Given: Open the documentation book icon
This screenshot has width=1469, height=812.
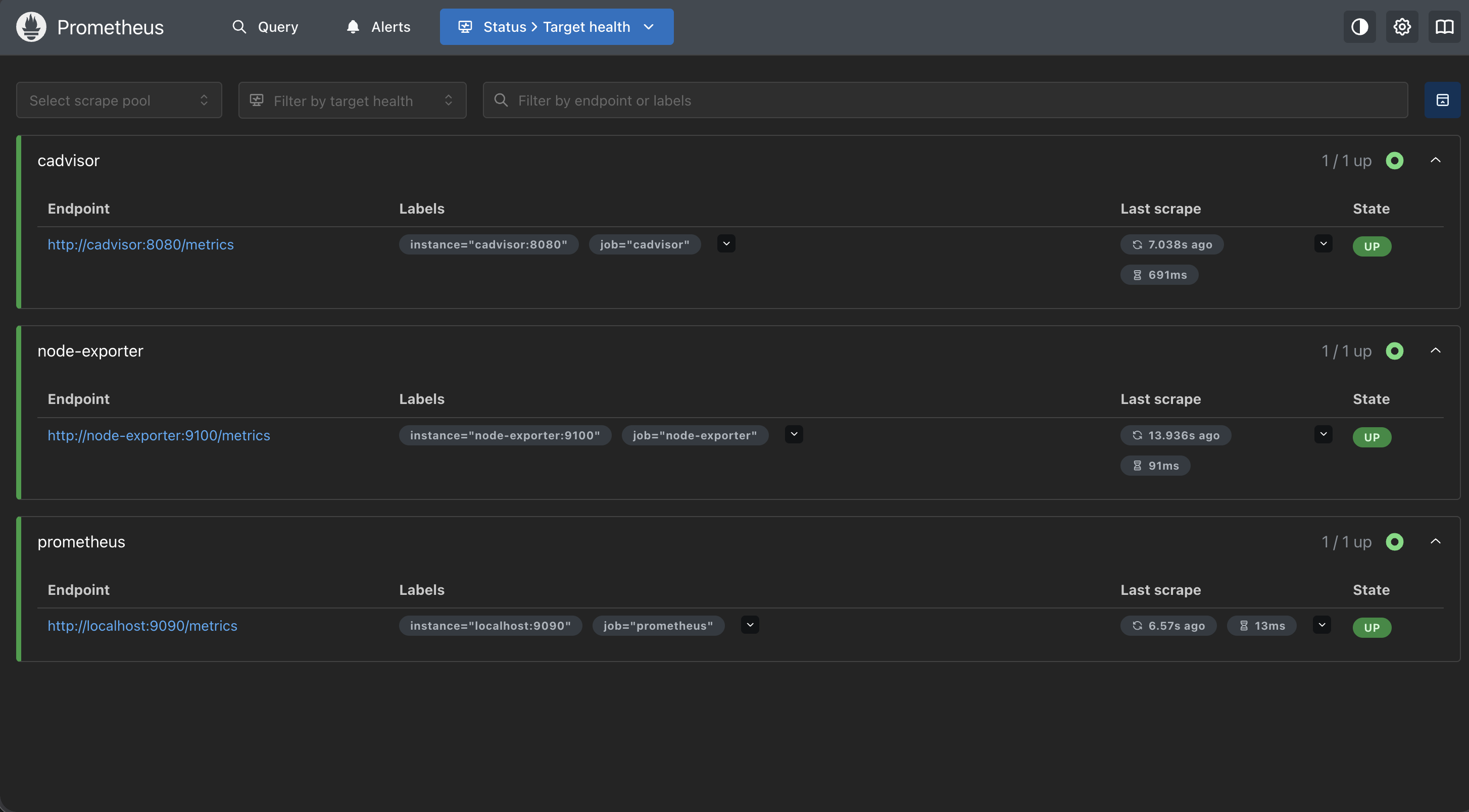Looking at the screenshot, I should (x=1444, y=27).
